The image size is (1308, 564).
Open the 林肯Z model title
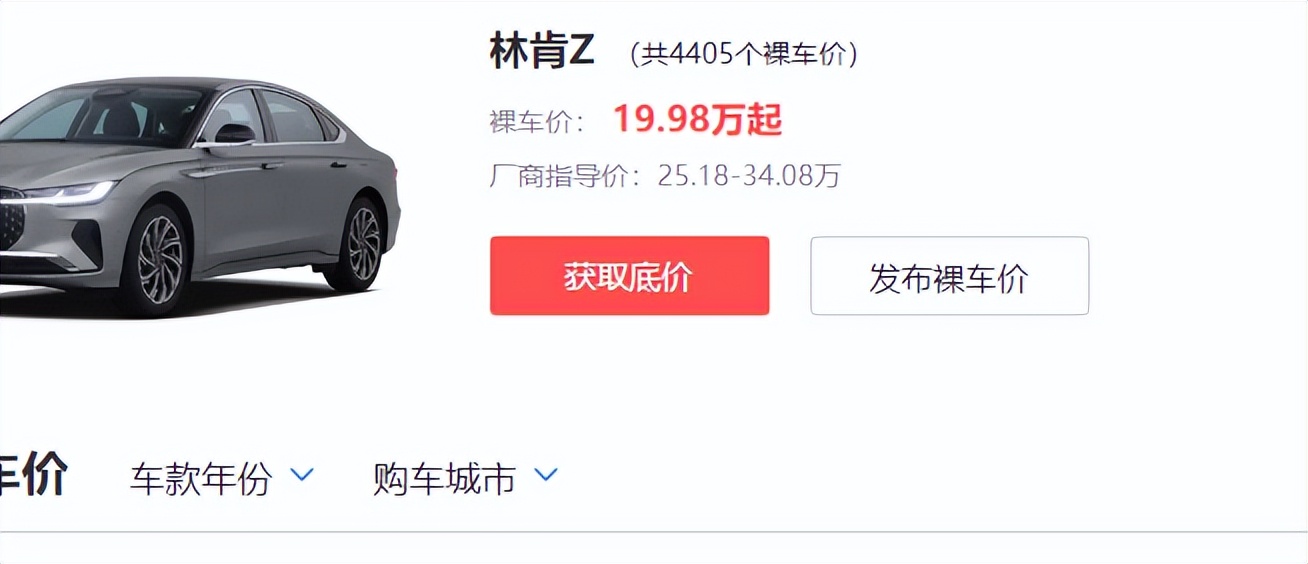pos(543,51)
